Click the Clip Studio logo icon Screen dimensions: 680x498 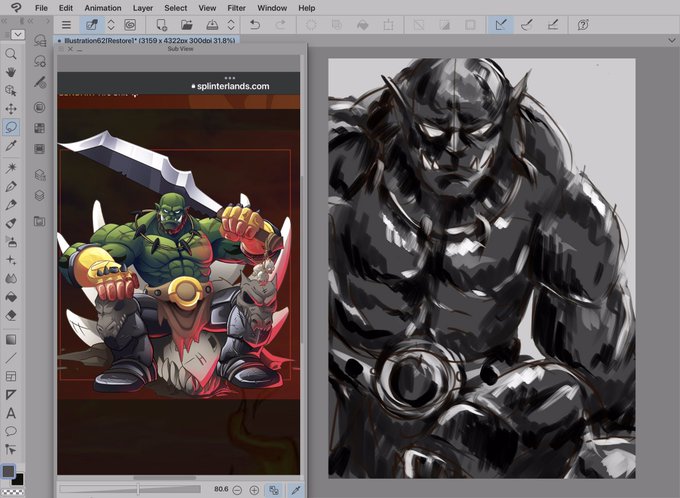16,7
